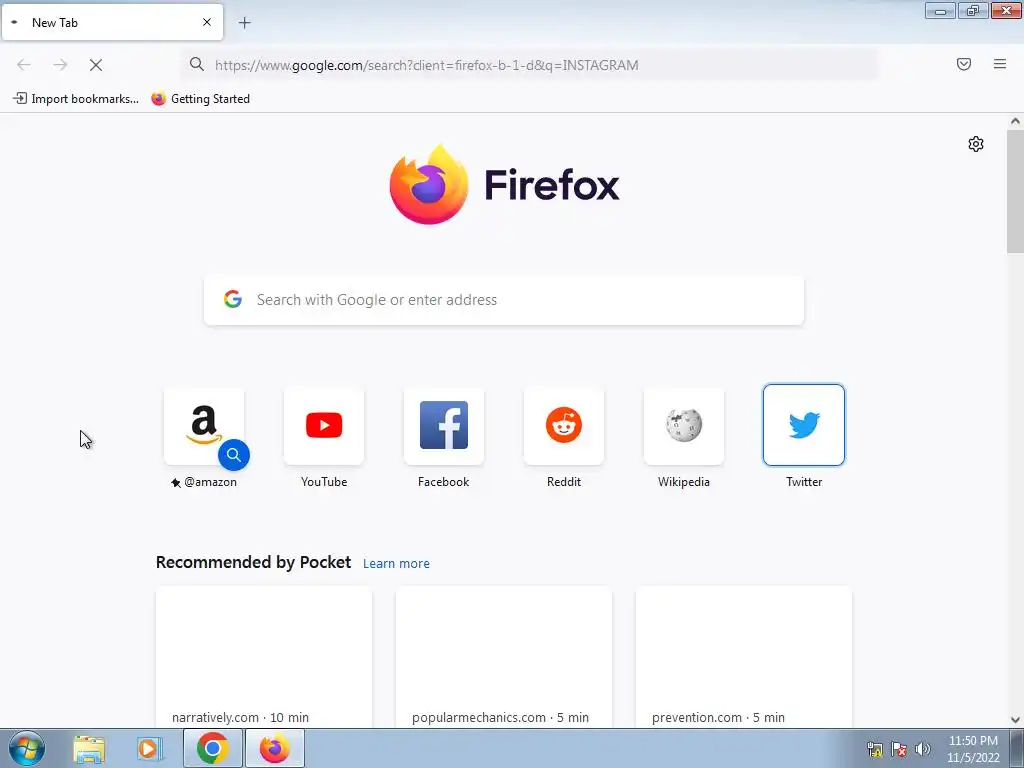Open the Getting Started bookmark
Viewport: 1024px width, 768px height.
[200, 99]
